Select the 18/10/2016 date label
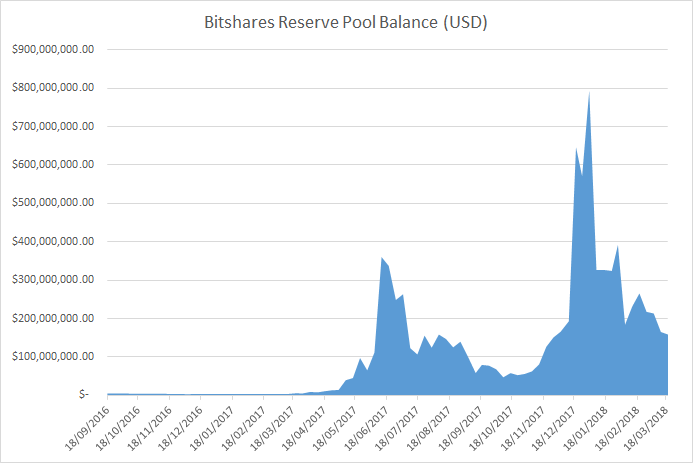693x463 pixels. click(118, 427)
